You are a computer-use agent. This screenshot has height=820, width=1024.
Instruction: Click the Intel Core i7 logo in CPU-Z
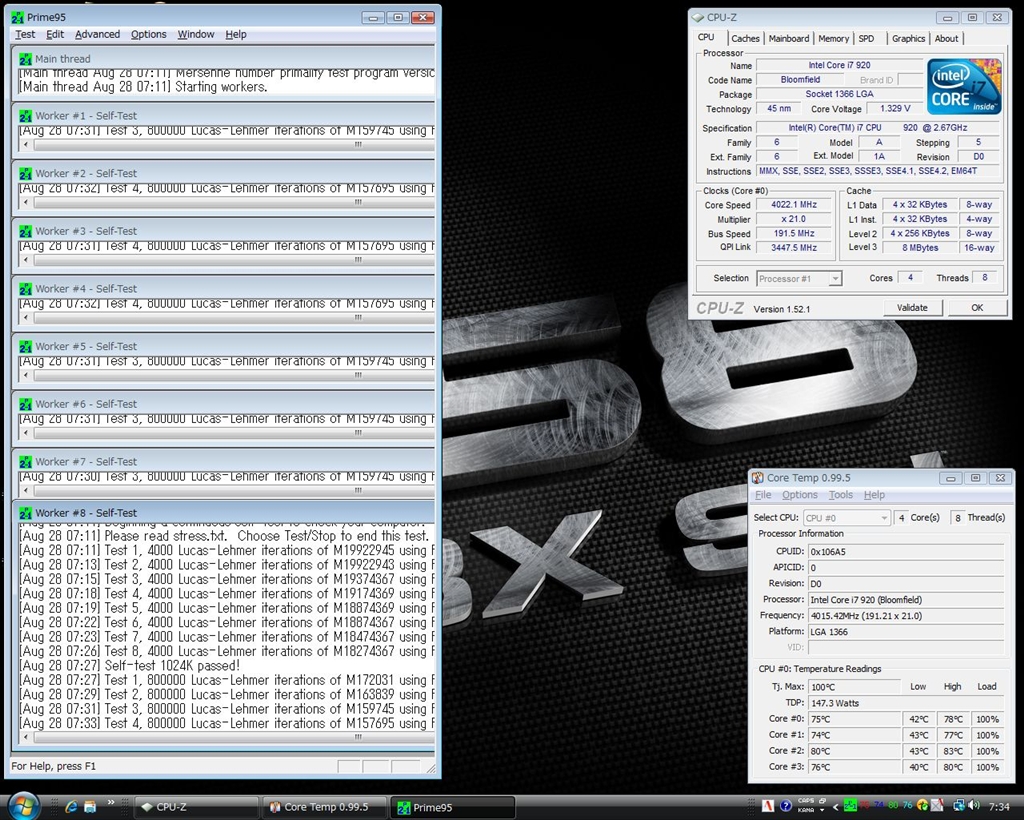pyautogui.click(x=962, y=87)
